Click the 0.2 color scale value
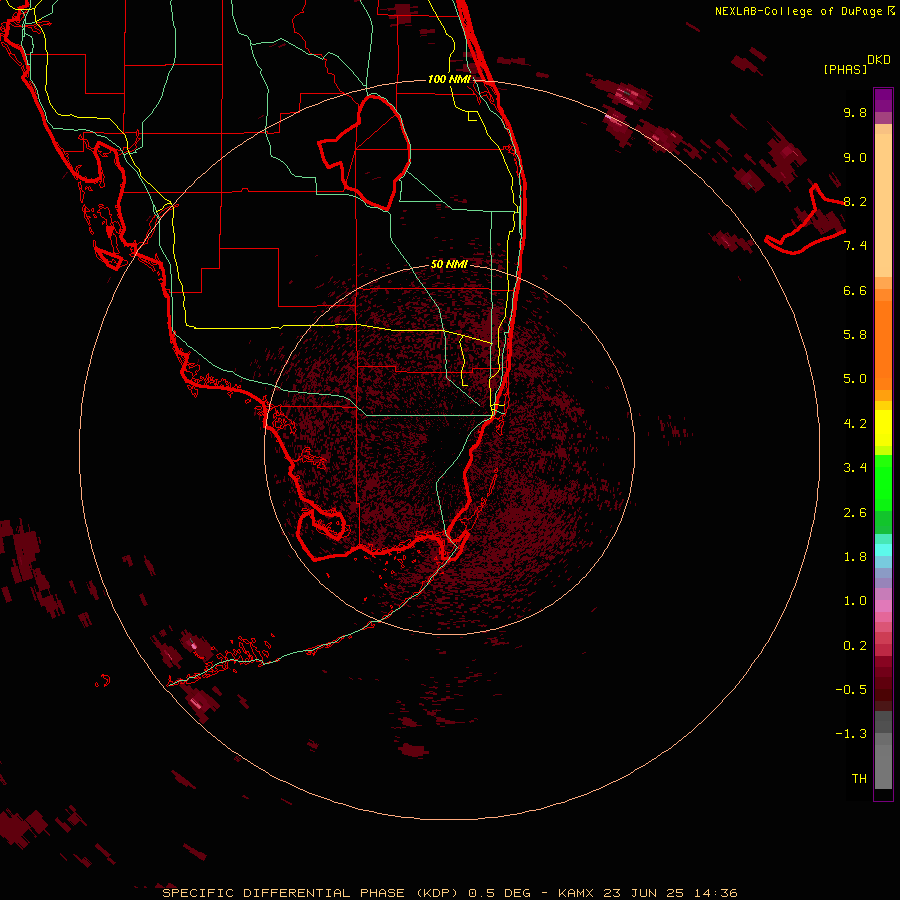900x900 pixels. click(855, 646)
